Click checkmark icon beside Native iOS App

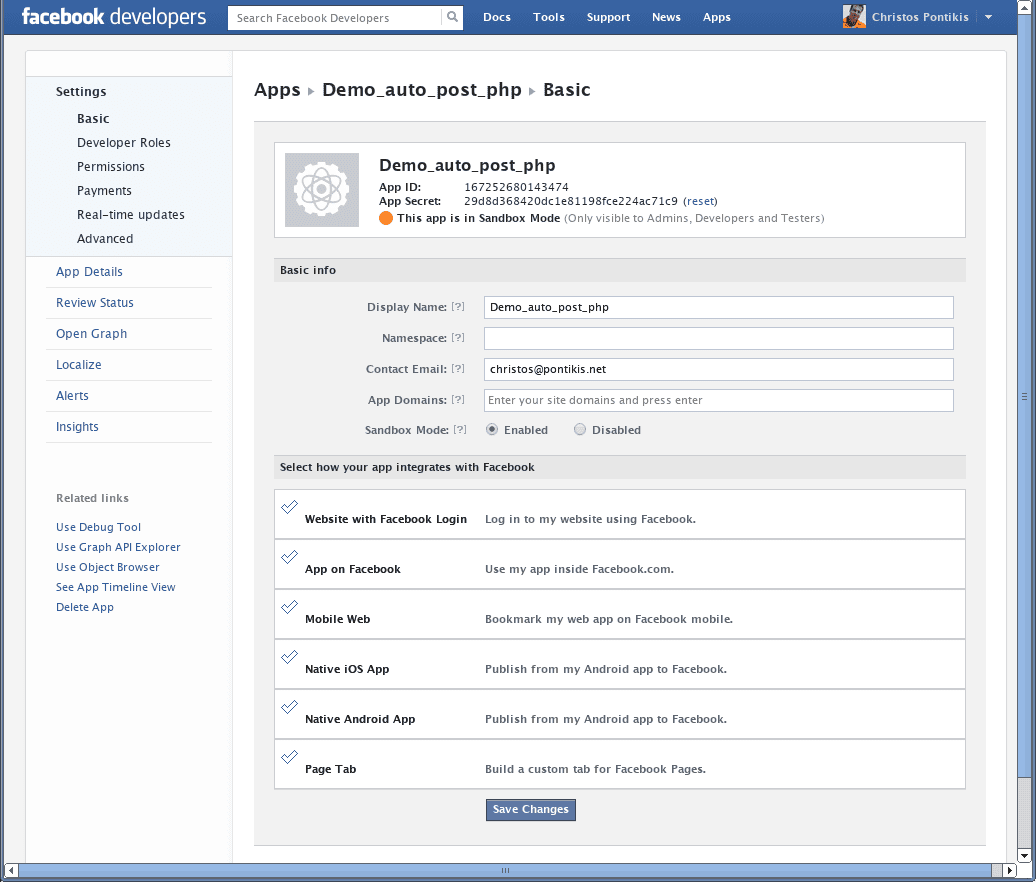point(289,657)
